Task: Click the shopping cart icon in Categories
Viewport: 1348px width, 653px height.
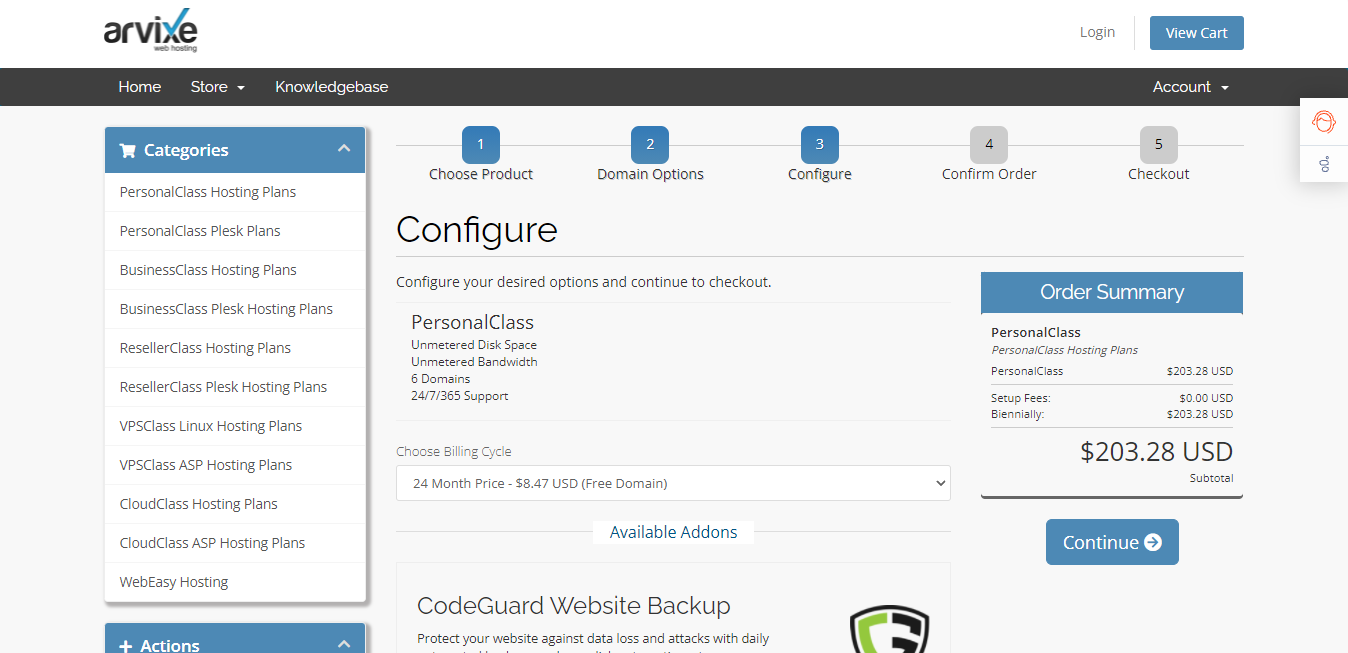Action: (x=127, y=150)
